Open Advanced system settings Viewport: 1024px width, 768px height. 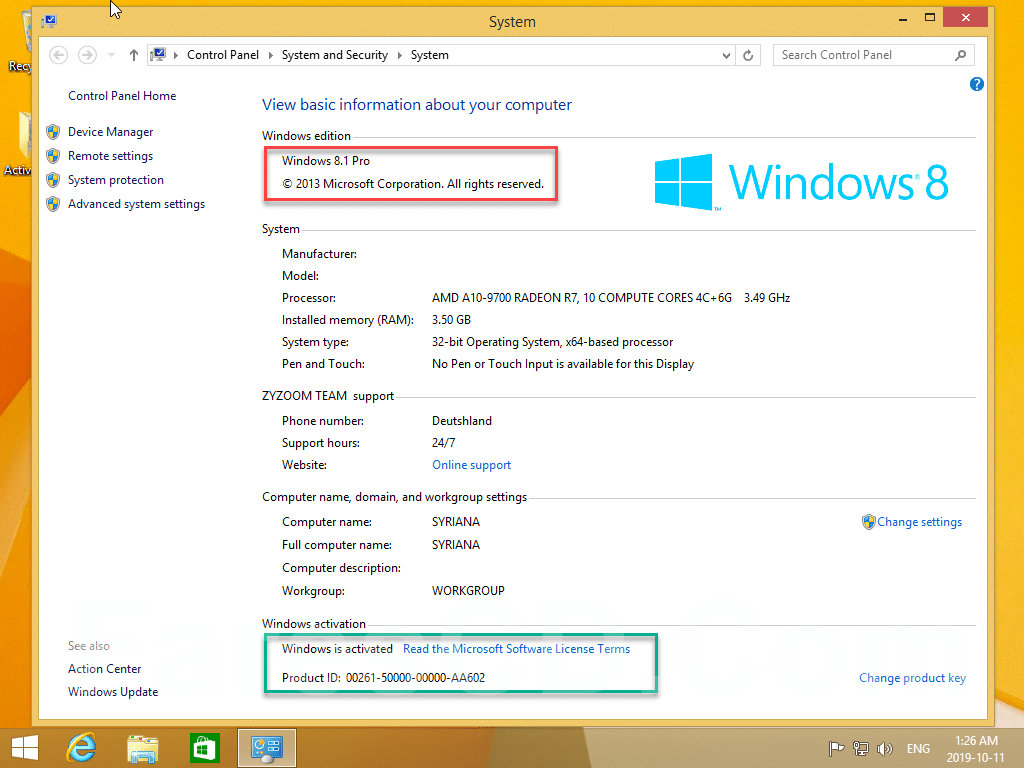(136, 204)
